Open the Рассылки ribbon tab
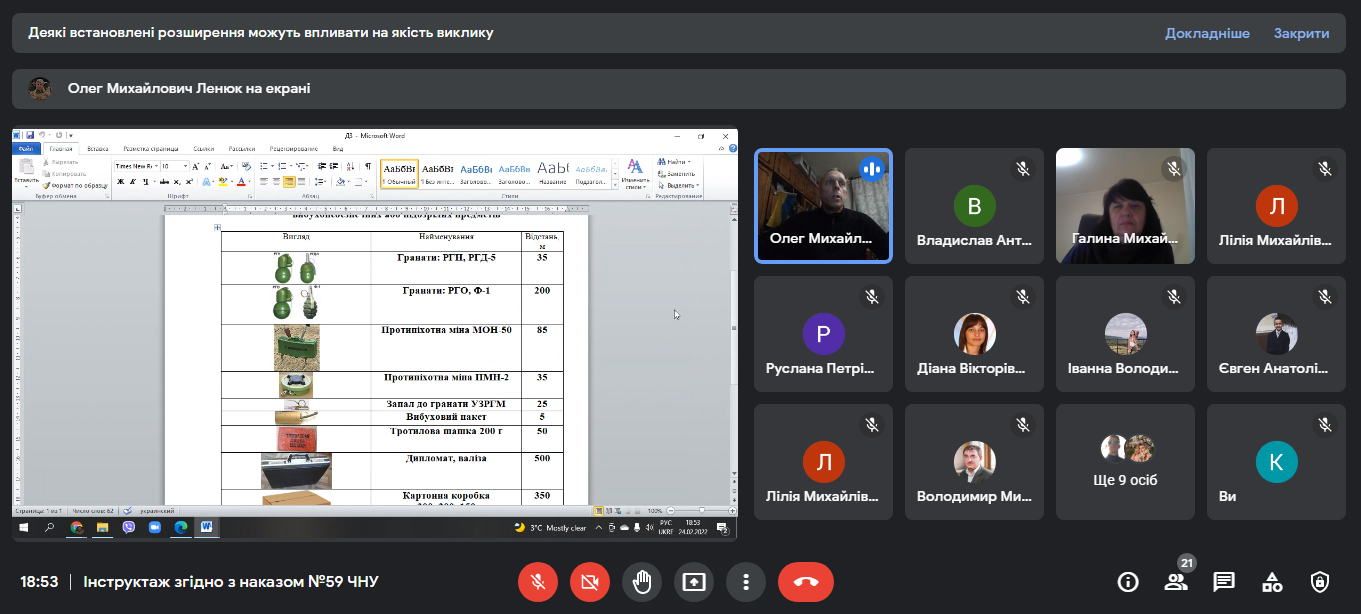 pos(242,148)
